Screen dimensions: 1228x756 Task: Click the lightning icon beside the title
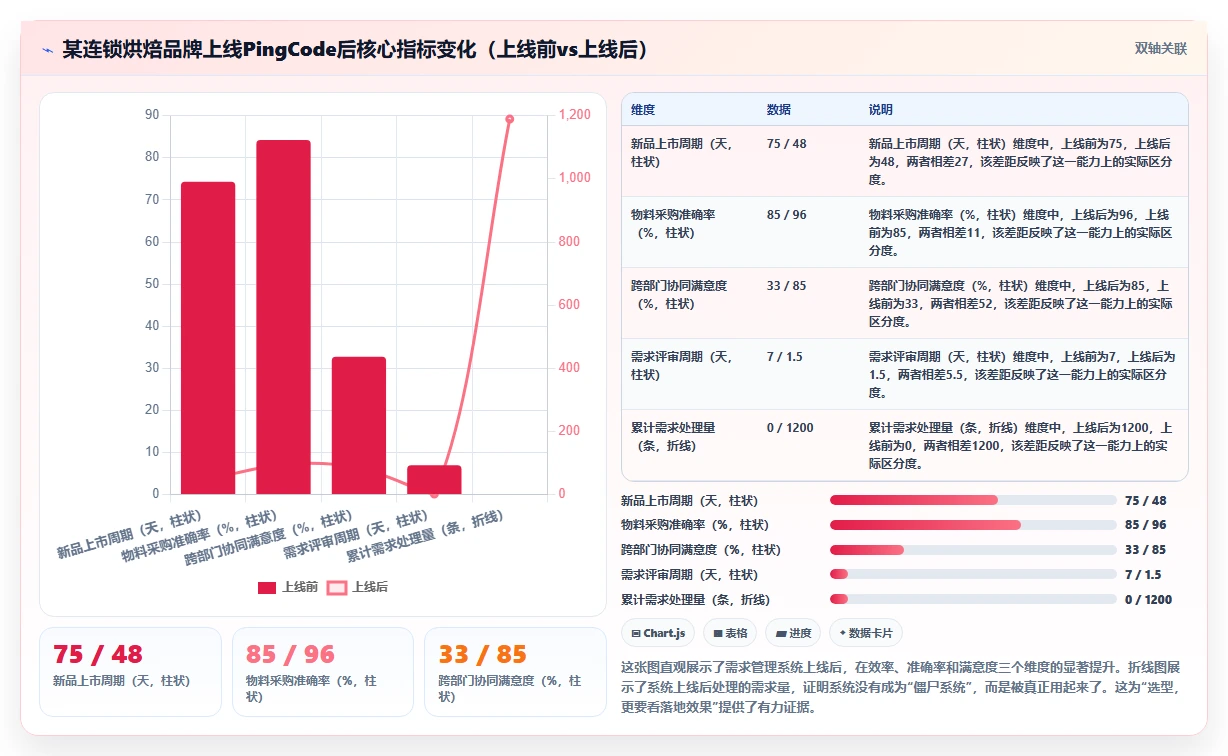click(x=47, y=49)
